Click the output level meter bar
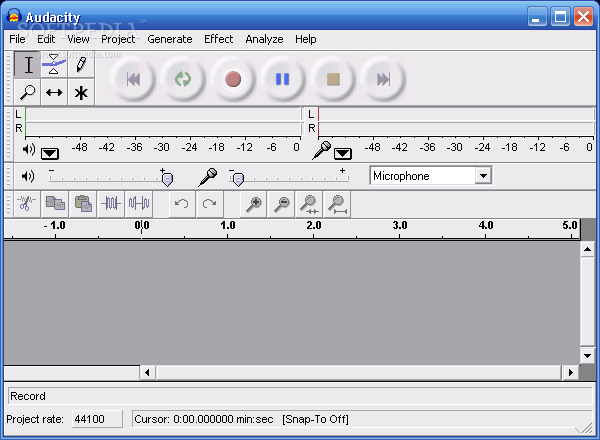This screenshot has height=440, width=600. 163,121
